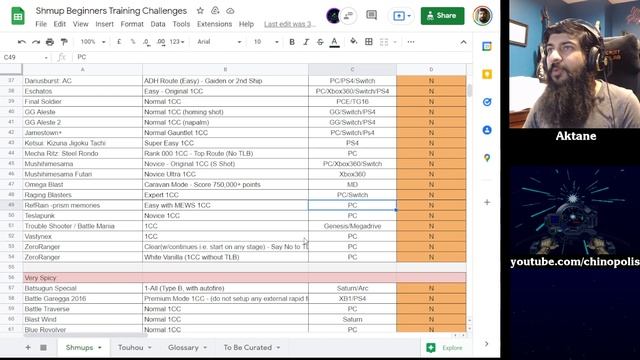Image resolution: width=640 pixels, height=360 pixels.
Task: Open the all sheets list
Action: 43,347
